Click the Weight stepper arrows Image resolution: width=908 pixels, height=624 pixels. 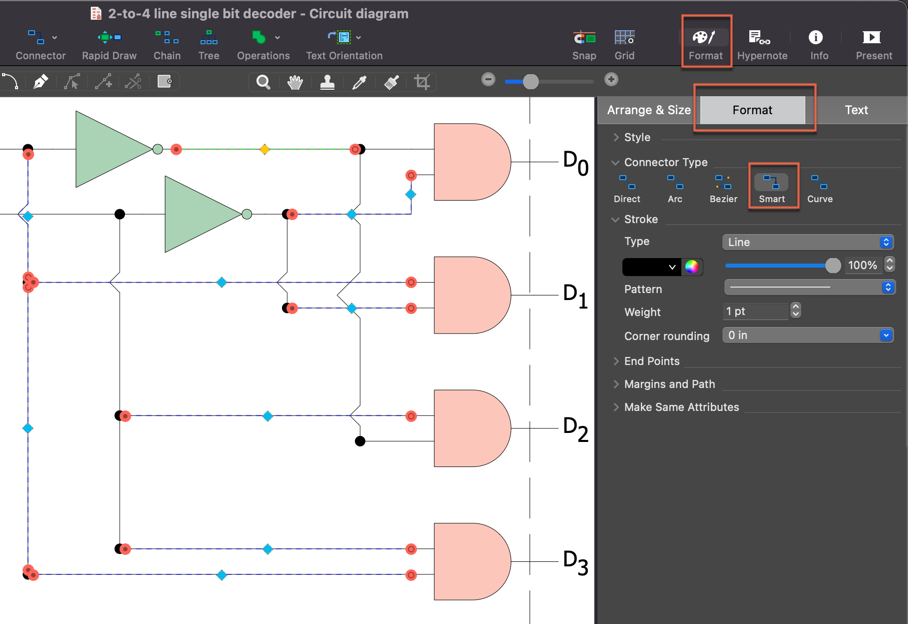[796, 311]
